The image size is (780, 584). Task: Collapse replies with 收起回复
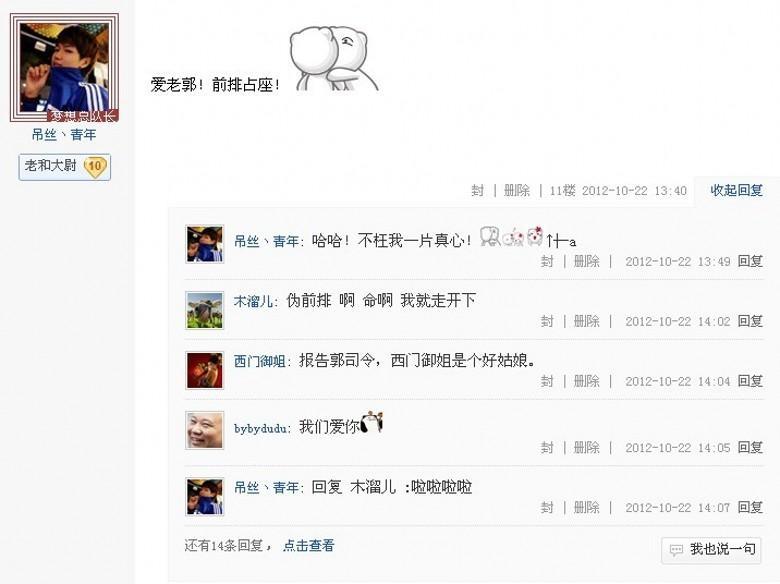736,190
